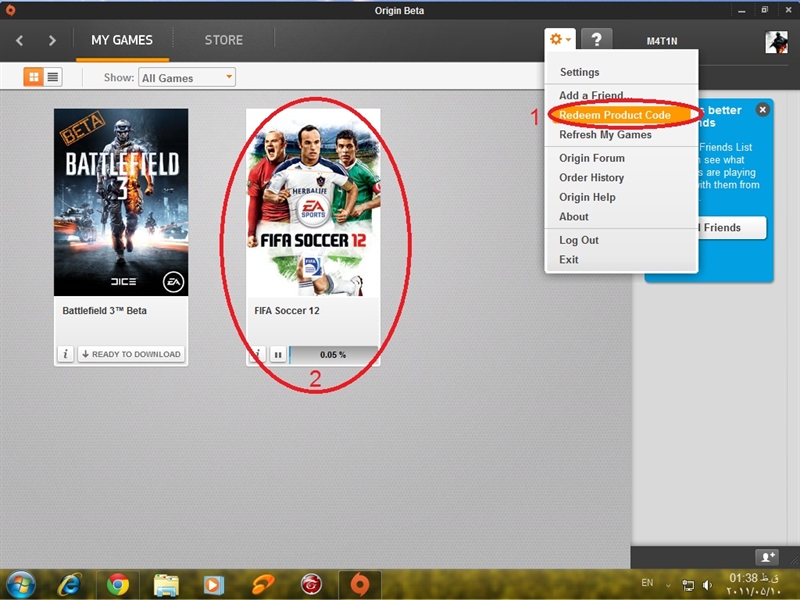This screenshot has width=800, height=600.
Task: Click the FIFA Soccer 12 download progress bar
Action: point(333,354)
